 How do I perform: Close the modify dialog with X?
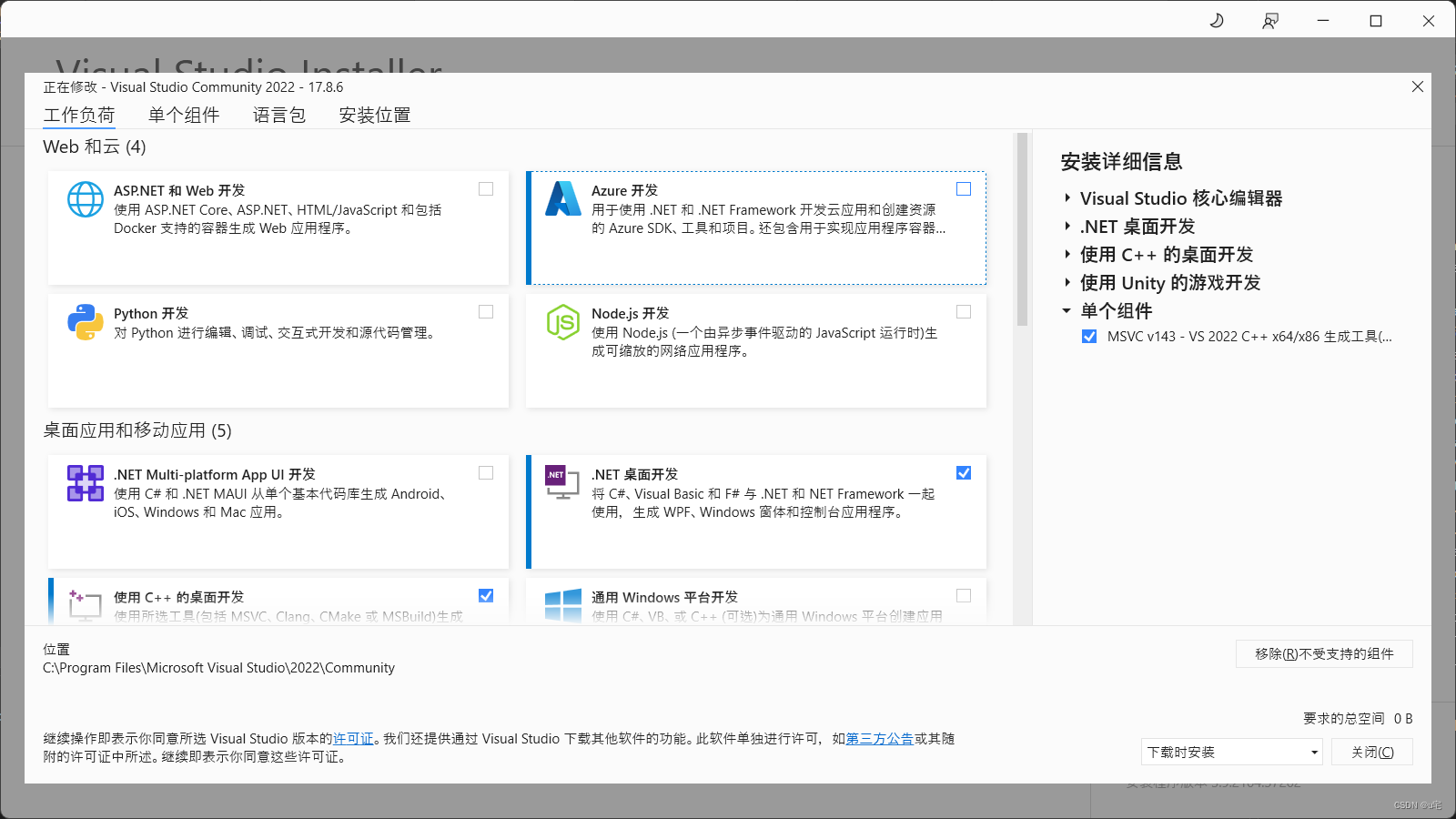[1418, 86]
